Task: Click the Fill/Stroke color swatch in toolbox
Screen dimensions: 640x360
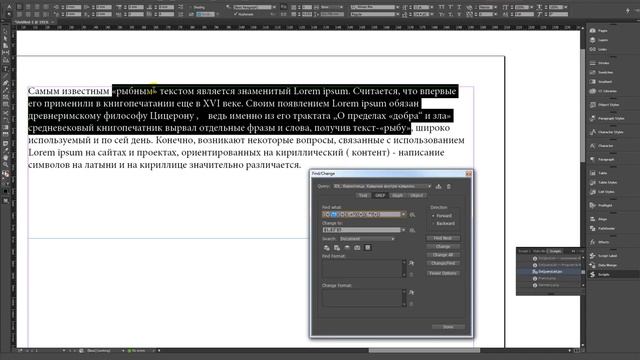Action: coord(5,175)
